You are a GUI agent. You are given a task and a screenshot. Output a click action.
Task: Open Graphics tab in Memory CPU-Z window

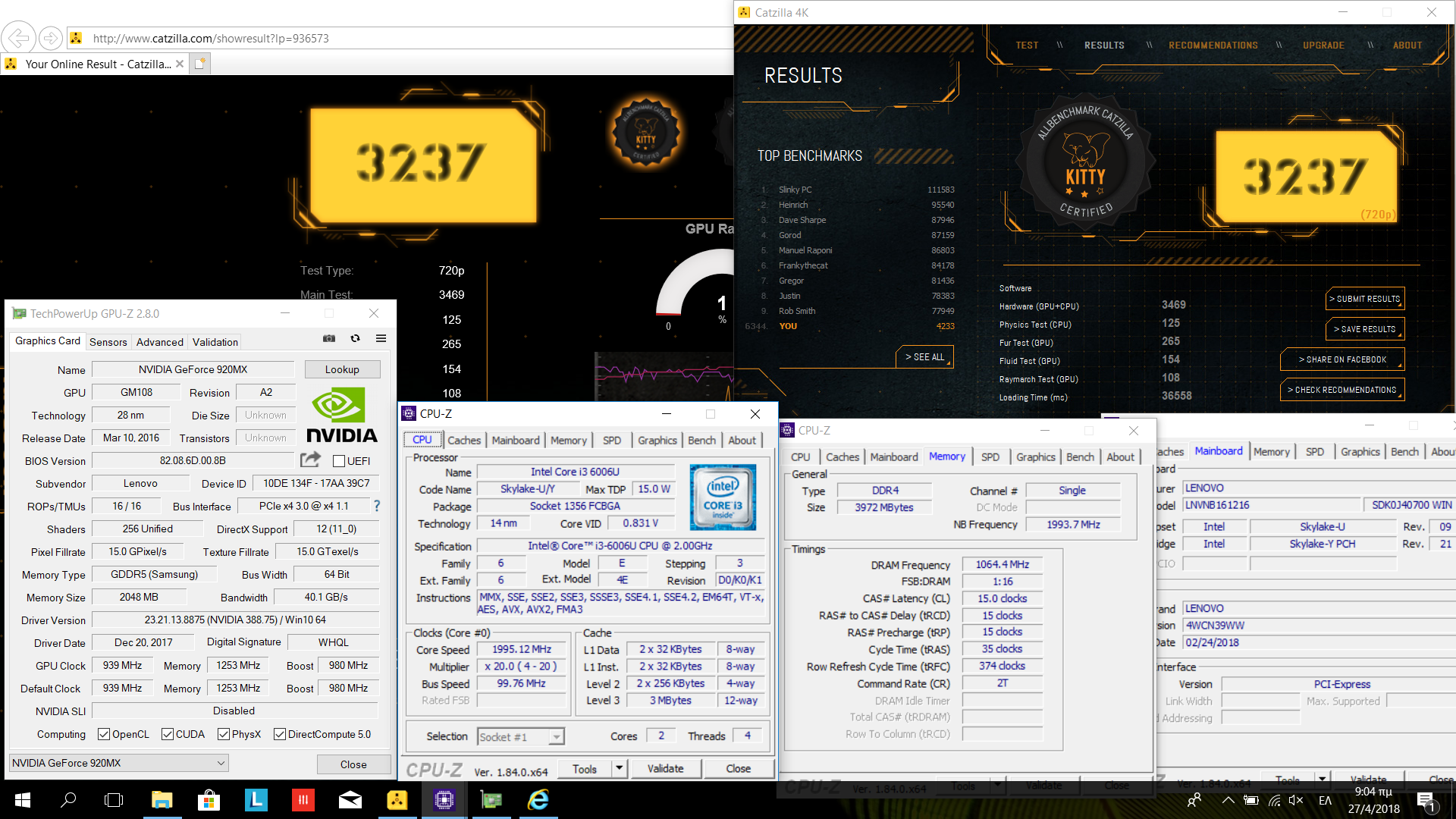click(x=1036, y=457)
